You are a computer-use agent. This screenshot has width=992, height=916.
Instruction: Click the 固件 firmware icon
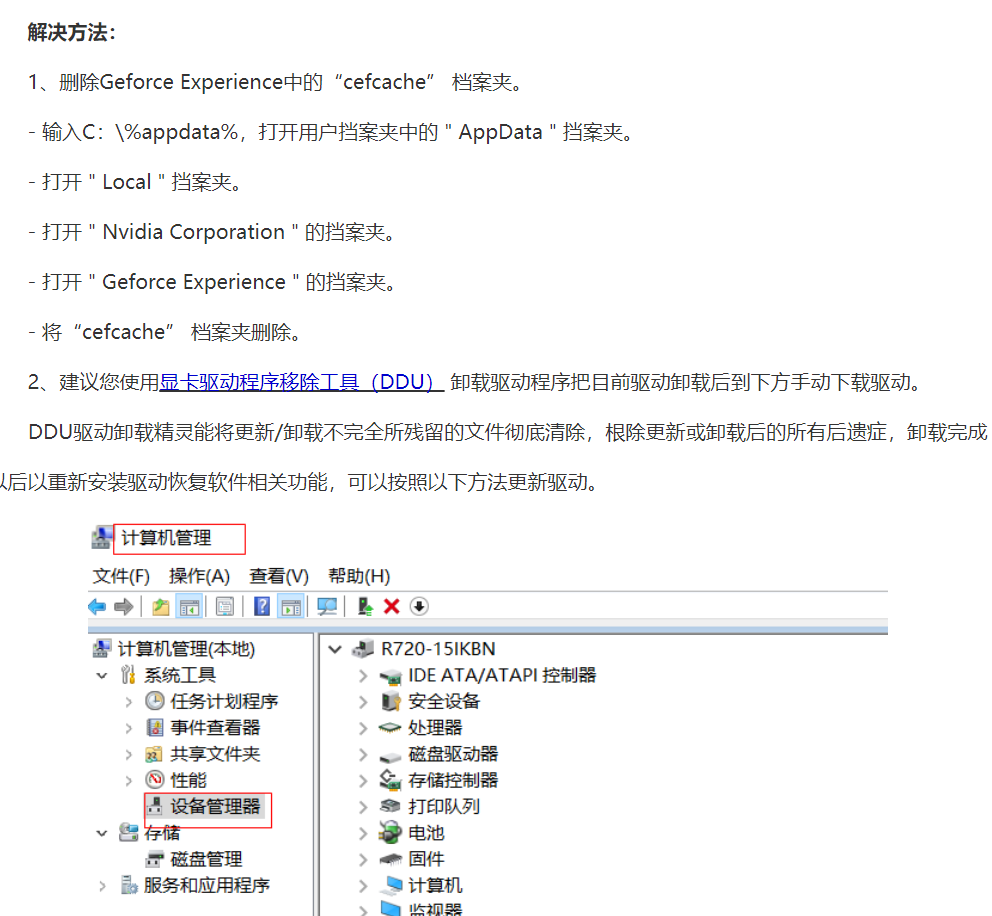[390, 859]
